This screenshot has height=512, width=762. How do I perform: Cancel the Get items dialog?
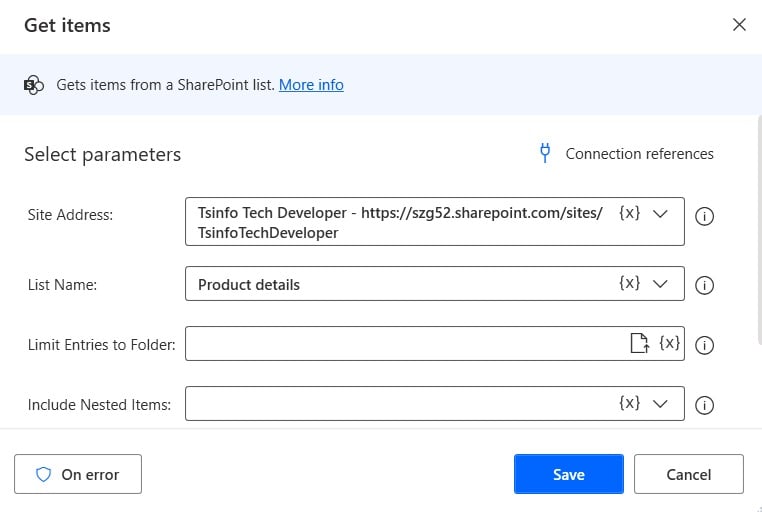(x=689, y=474)
